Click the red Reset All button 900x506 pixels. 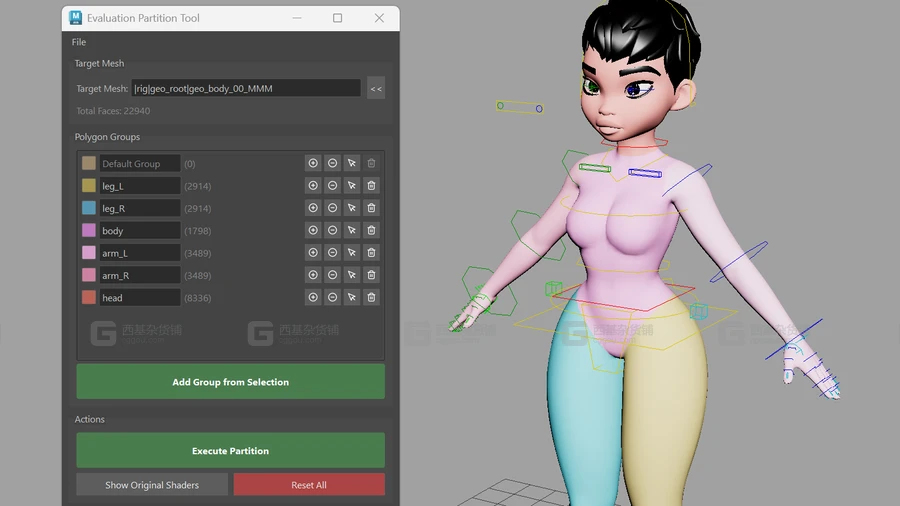point(309,485)
